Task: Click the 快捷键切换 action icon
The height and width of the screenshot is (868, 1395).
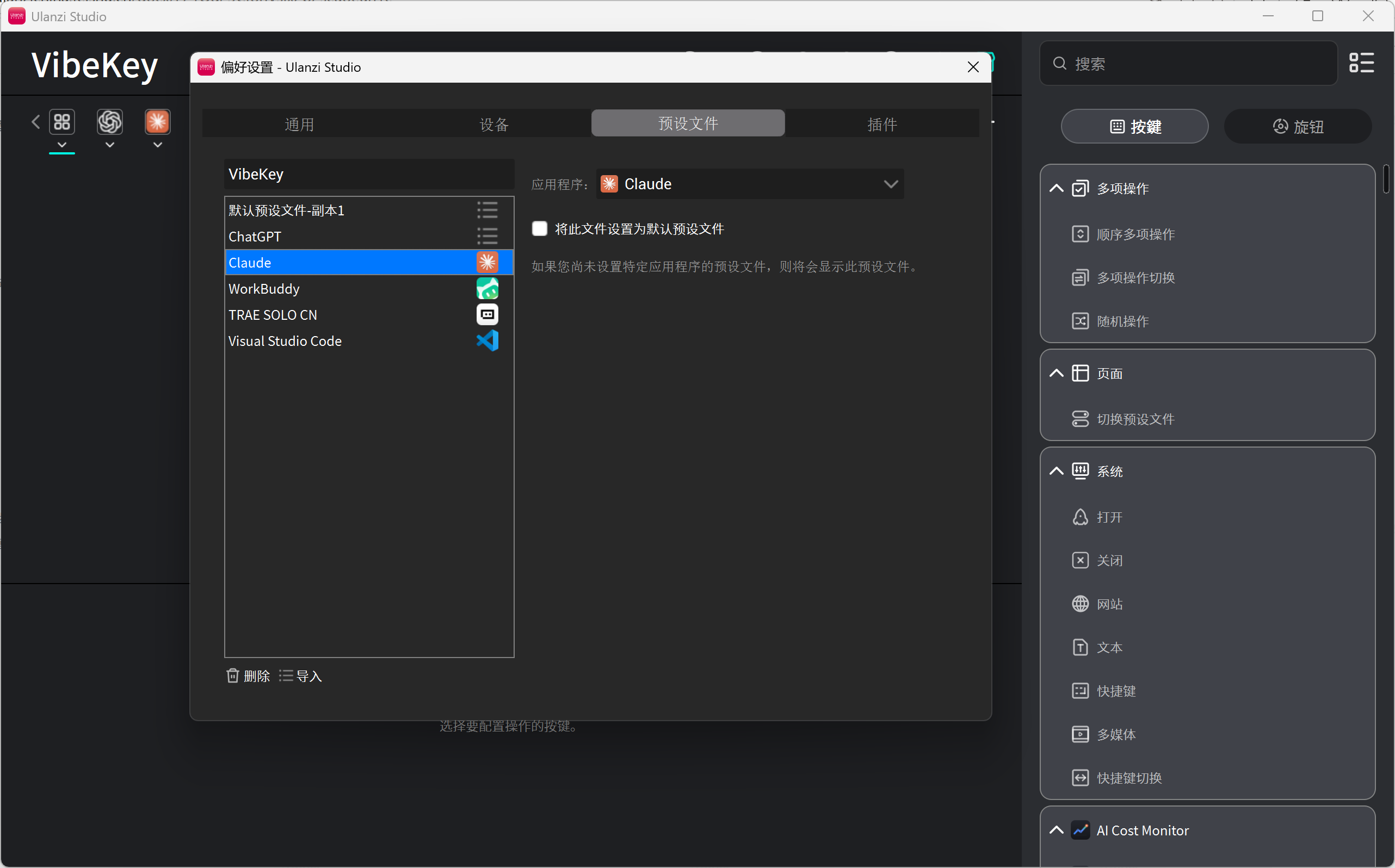Action: 1079,778
